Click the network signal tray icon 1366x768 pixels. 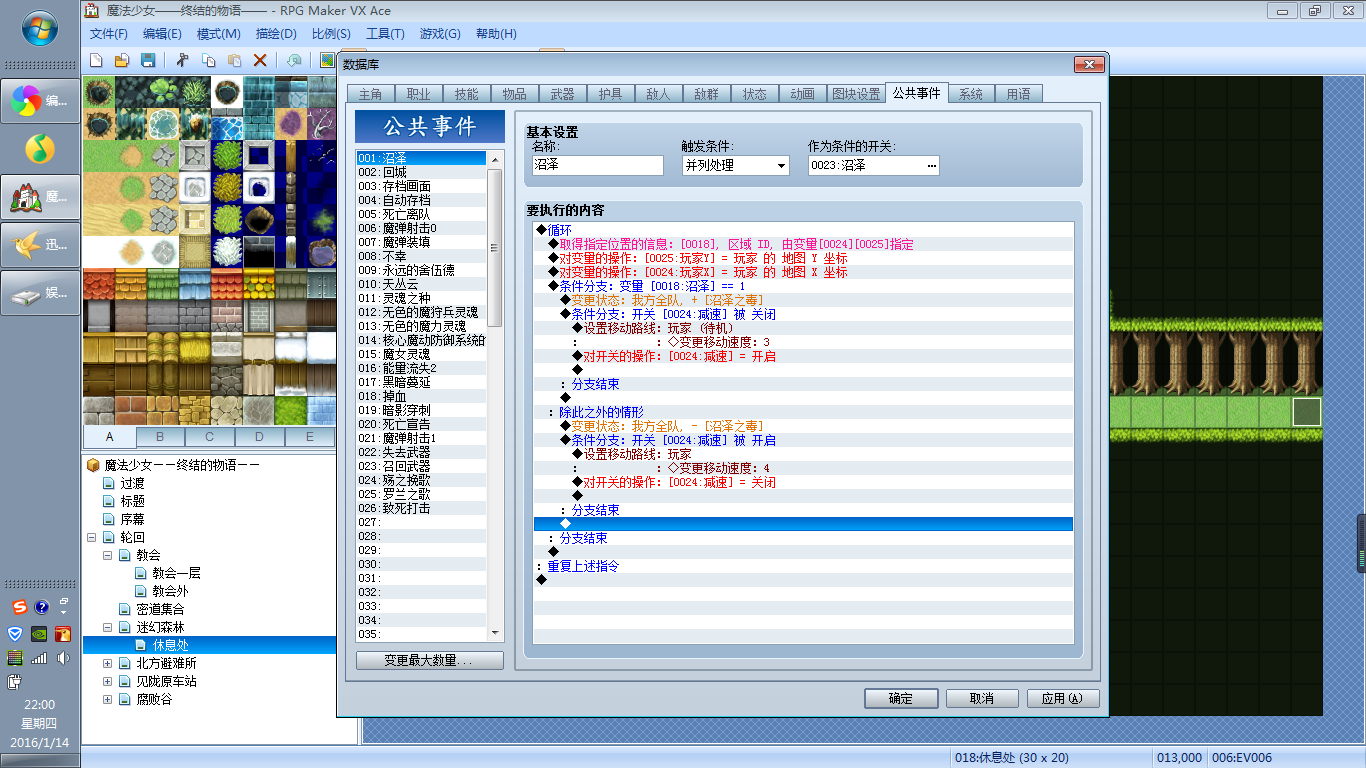click(39, 657)
